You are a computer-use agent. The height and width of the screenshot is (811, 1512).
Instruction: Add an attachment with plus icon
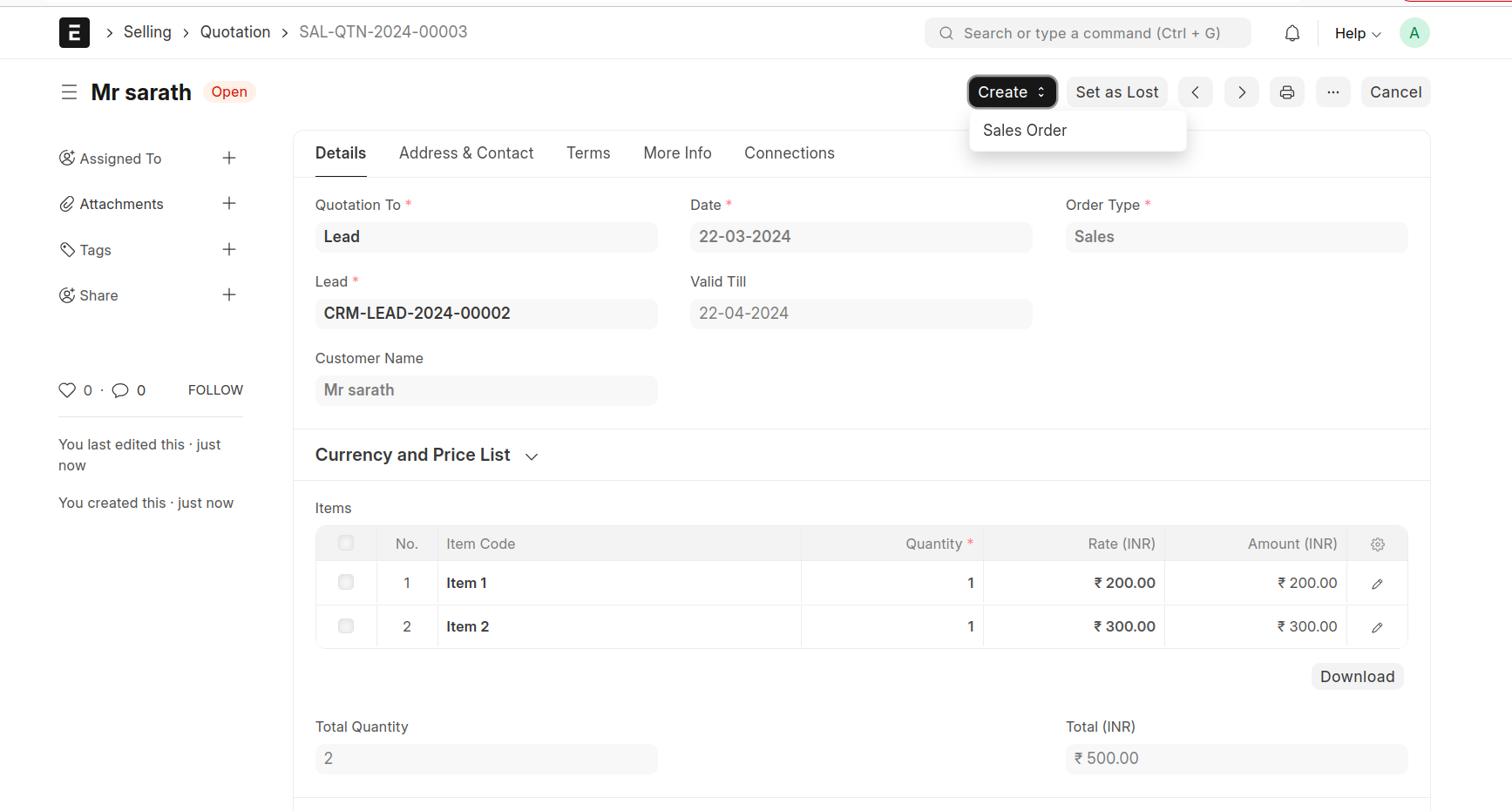[229, 204]
